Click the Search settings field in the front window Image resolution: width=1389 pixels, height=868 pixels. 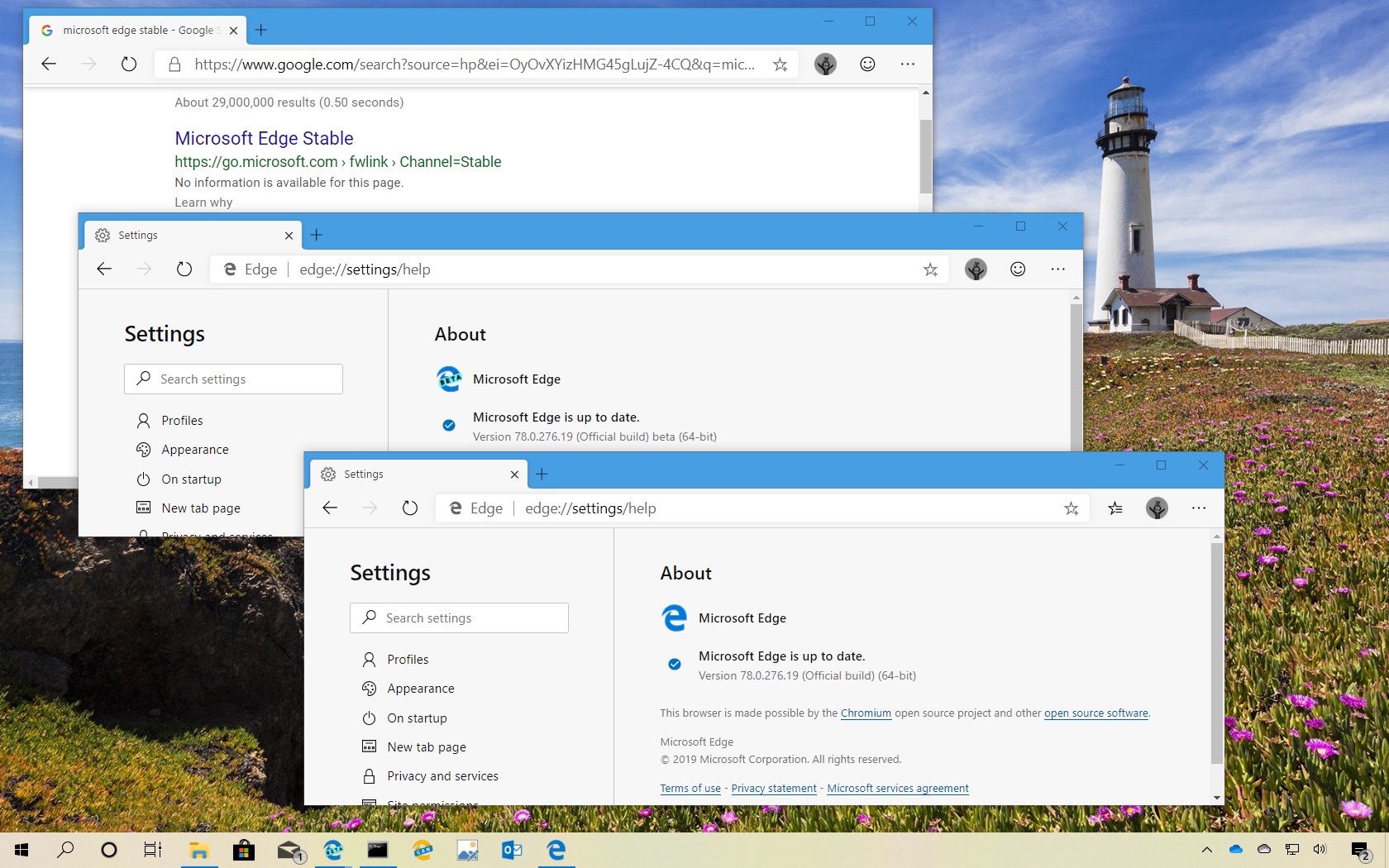point(459,618)
